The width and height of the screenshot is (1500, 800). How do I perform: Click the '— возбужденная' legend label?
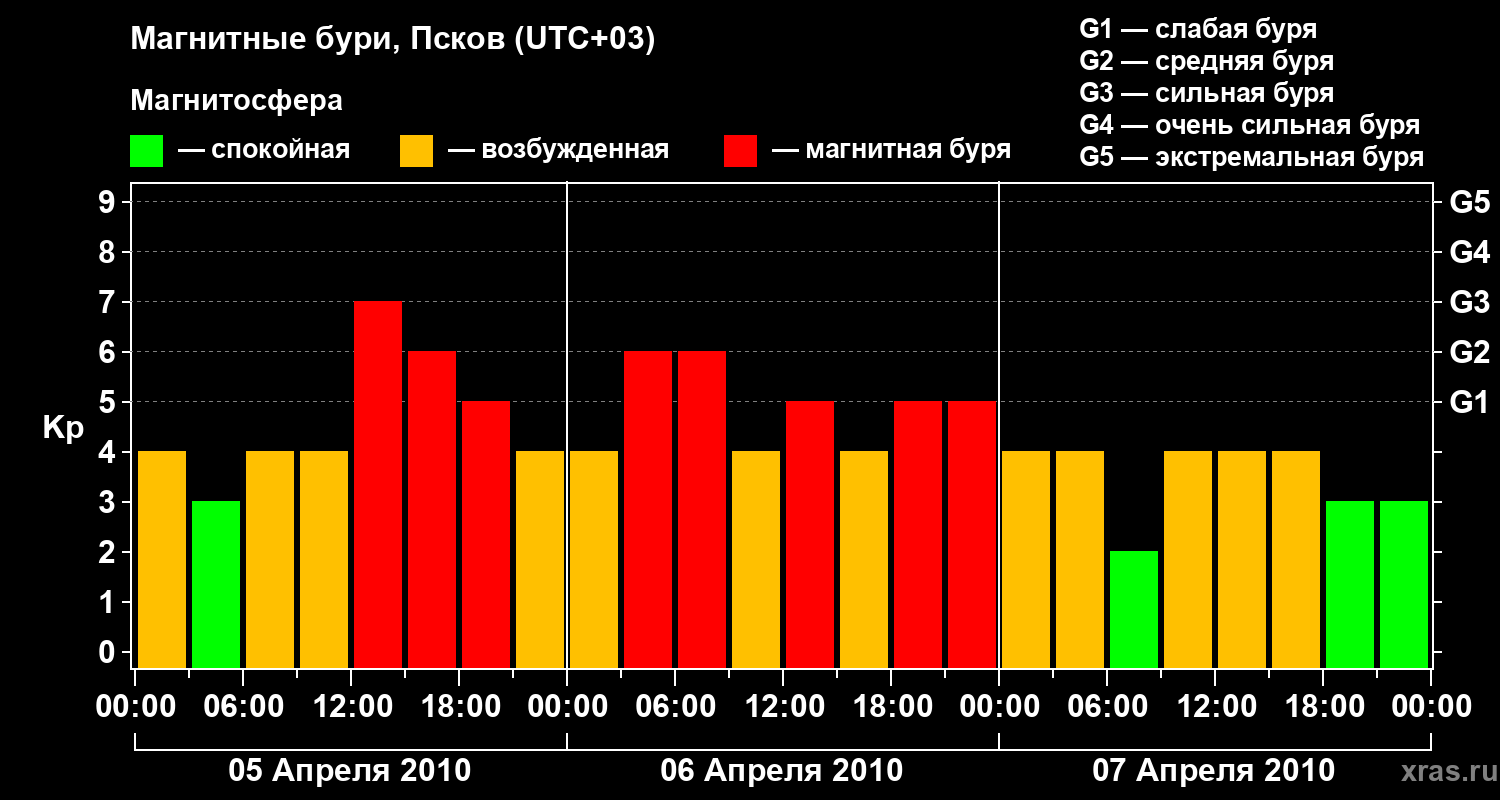(558, 150)
